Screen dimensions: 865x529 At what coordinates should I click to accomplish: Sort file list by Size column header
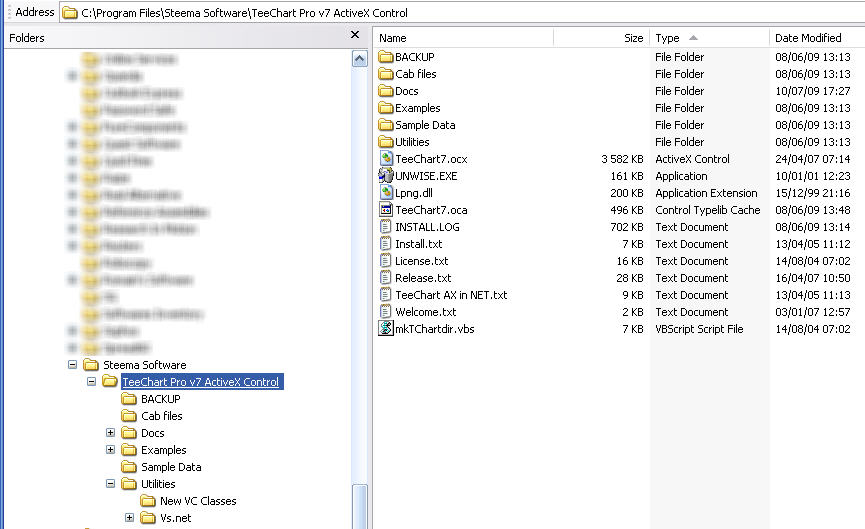(601, 38)
